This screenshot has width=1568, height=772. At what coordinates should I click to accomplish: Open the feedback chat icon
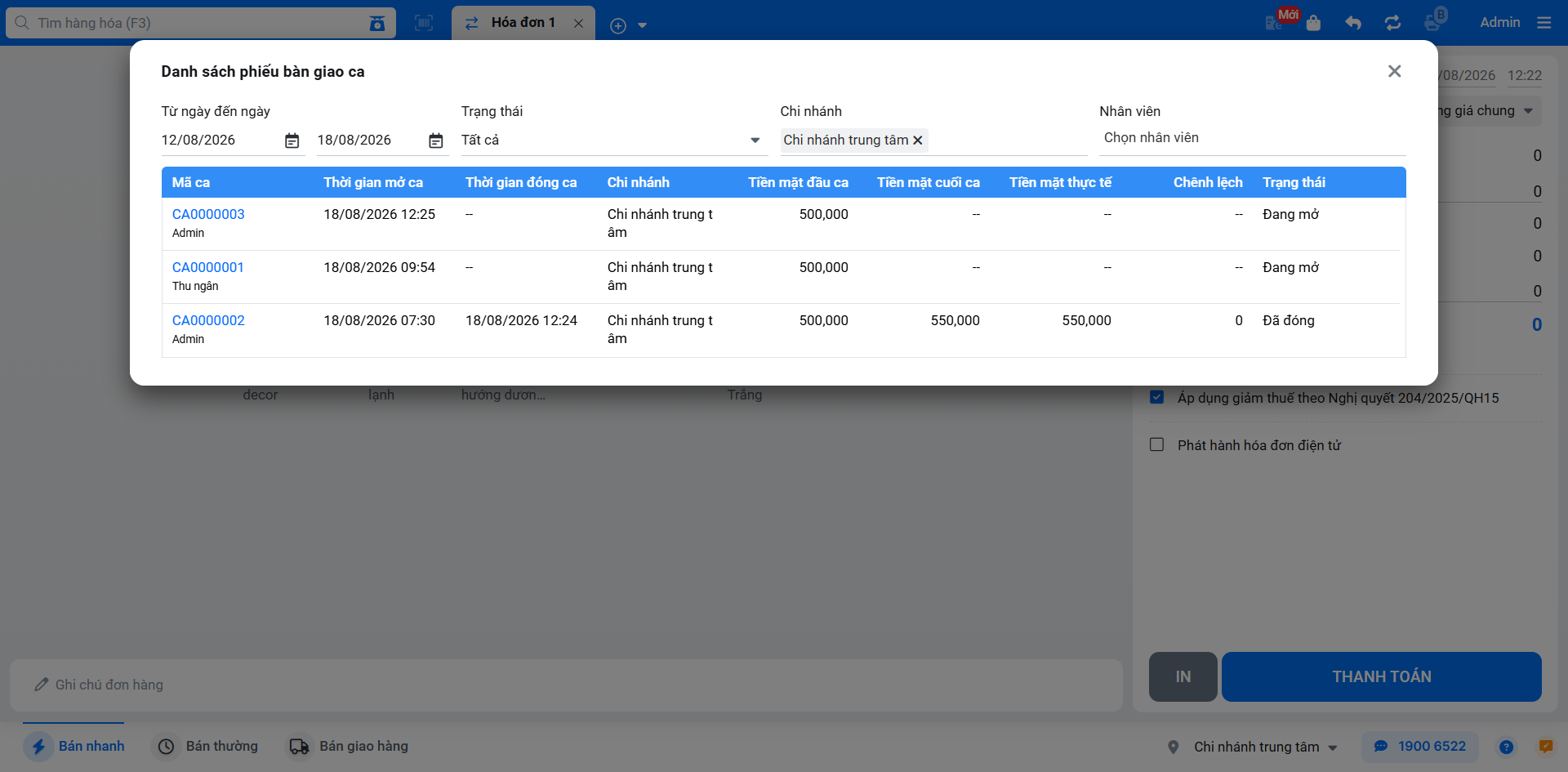click(x=1545, y=746)
